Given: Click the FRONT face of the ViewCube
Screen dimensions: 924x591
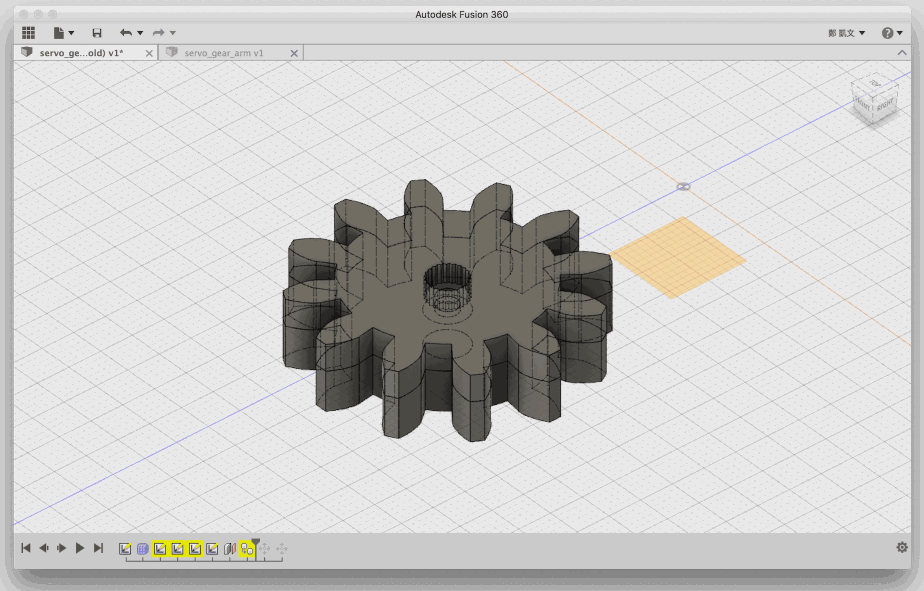Looking at the screenshot, I should point(862,104).
